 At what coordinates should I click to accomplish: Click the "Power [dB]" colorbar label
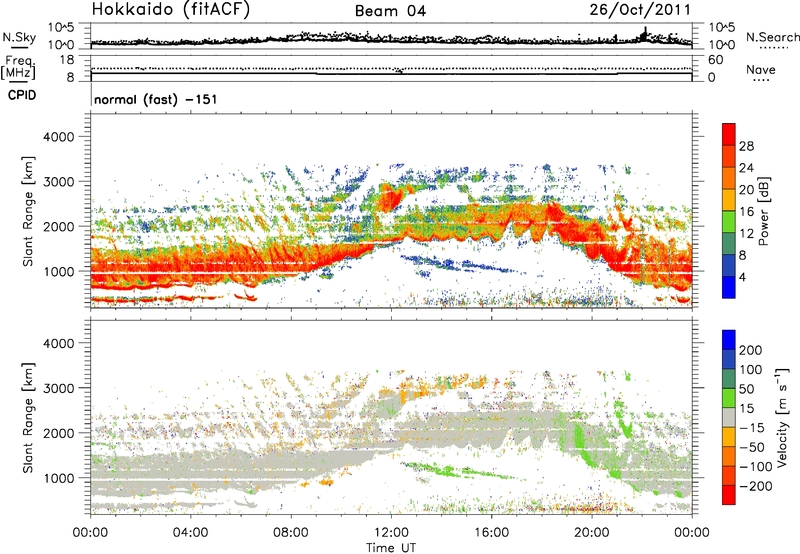pyautogui.click(x=764, y=211)
